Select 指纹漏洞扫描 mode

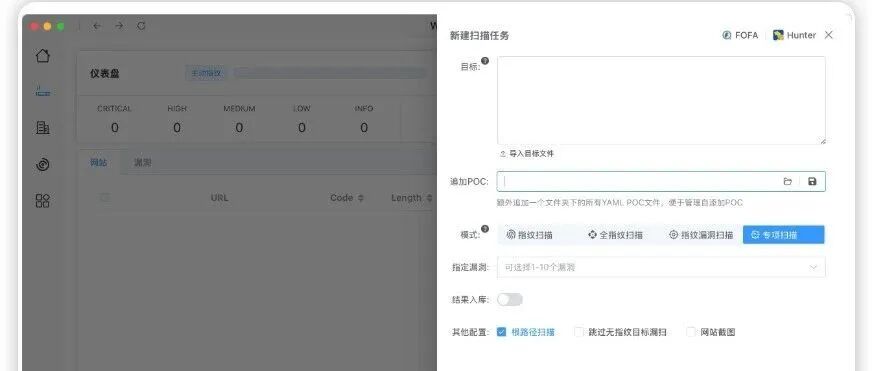point(701,235)
